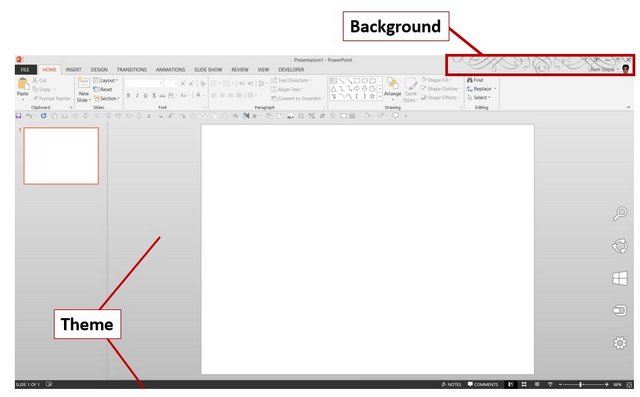
Task: Open the Align Text dropdown
Action: 287,89
